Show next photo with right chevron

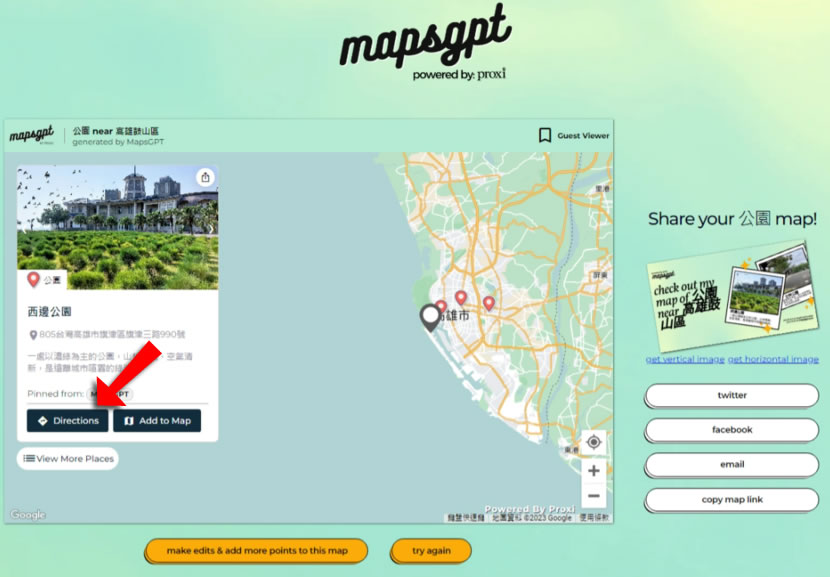(x=211, y=229)
